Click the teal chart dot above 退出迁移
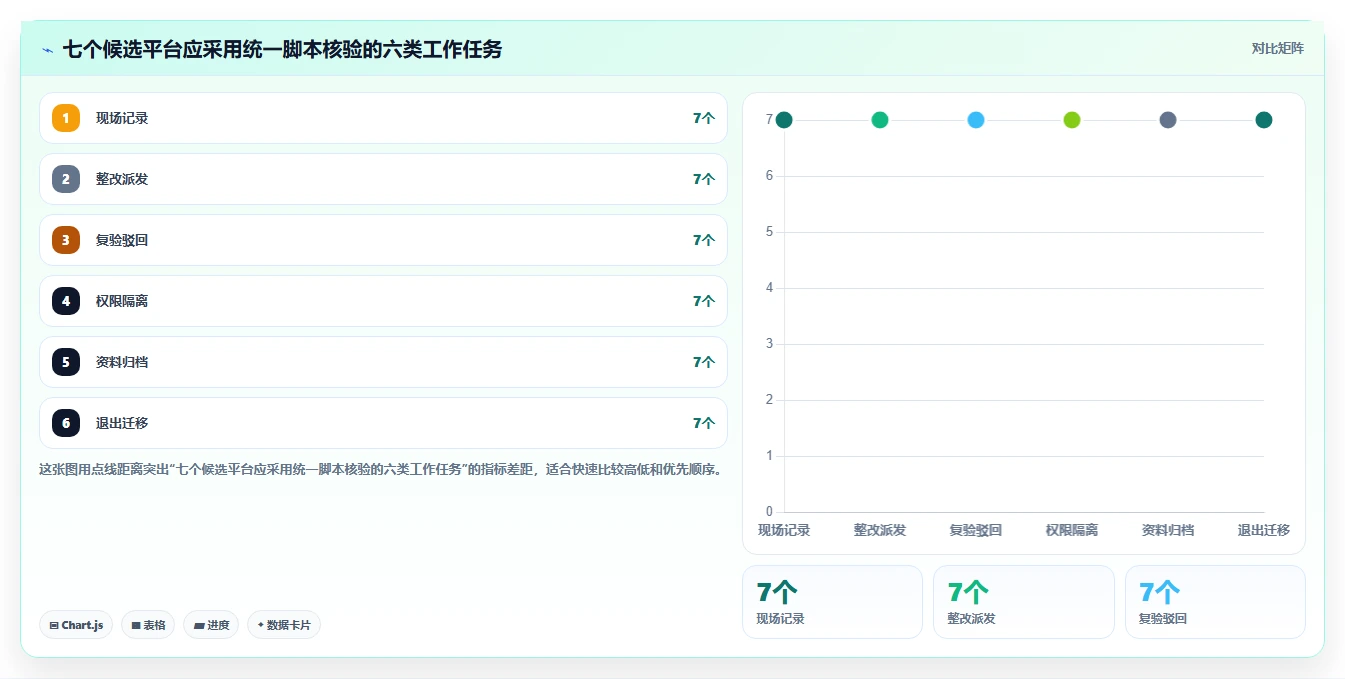 point(1264,120)
